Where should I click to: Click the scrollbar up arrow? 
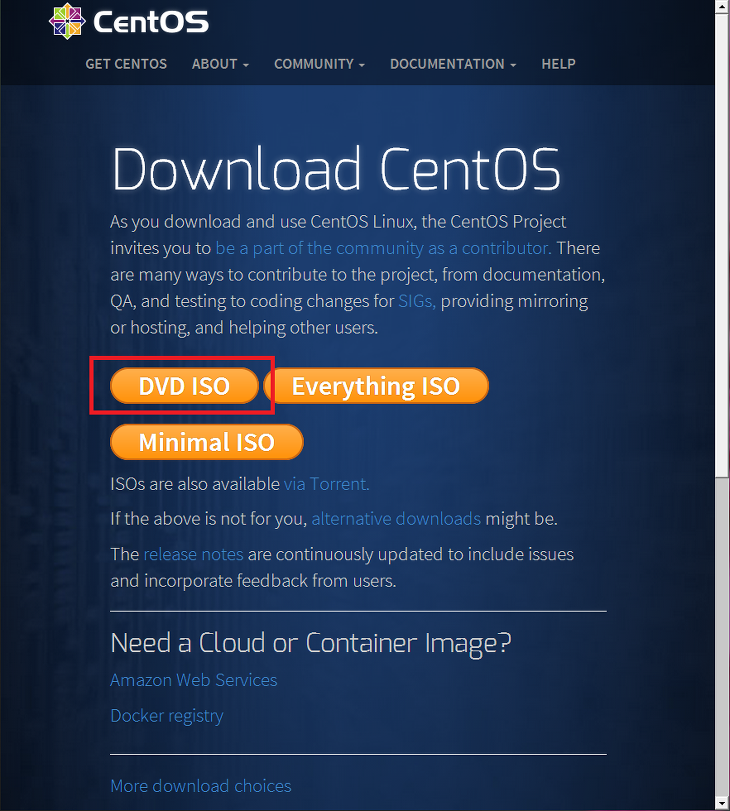722,6
